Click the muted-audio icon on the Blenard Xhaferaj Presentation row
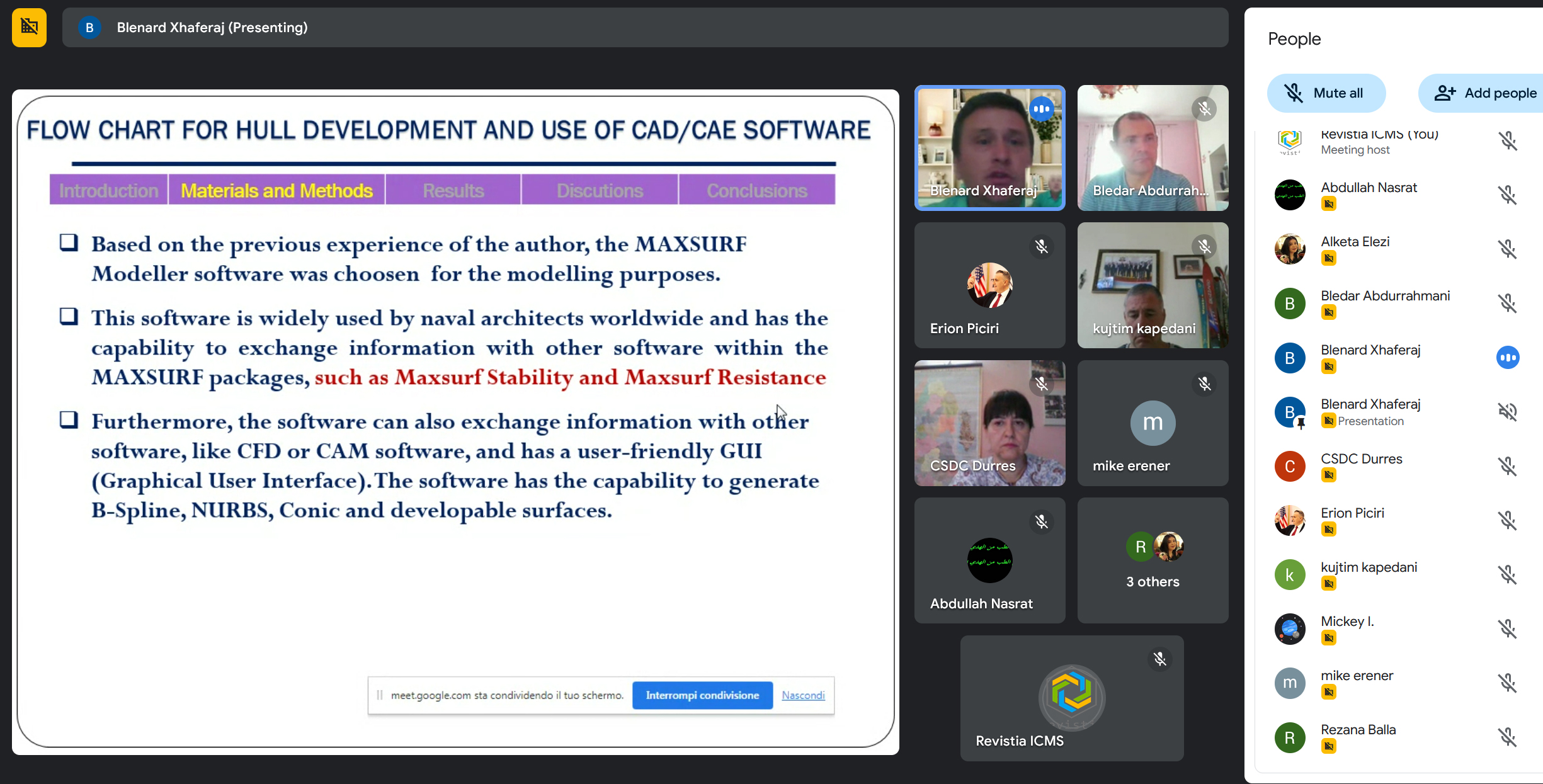Image resolution: width=1543 pixels, height=784 pixels. [x=1507, y=412]
